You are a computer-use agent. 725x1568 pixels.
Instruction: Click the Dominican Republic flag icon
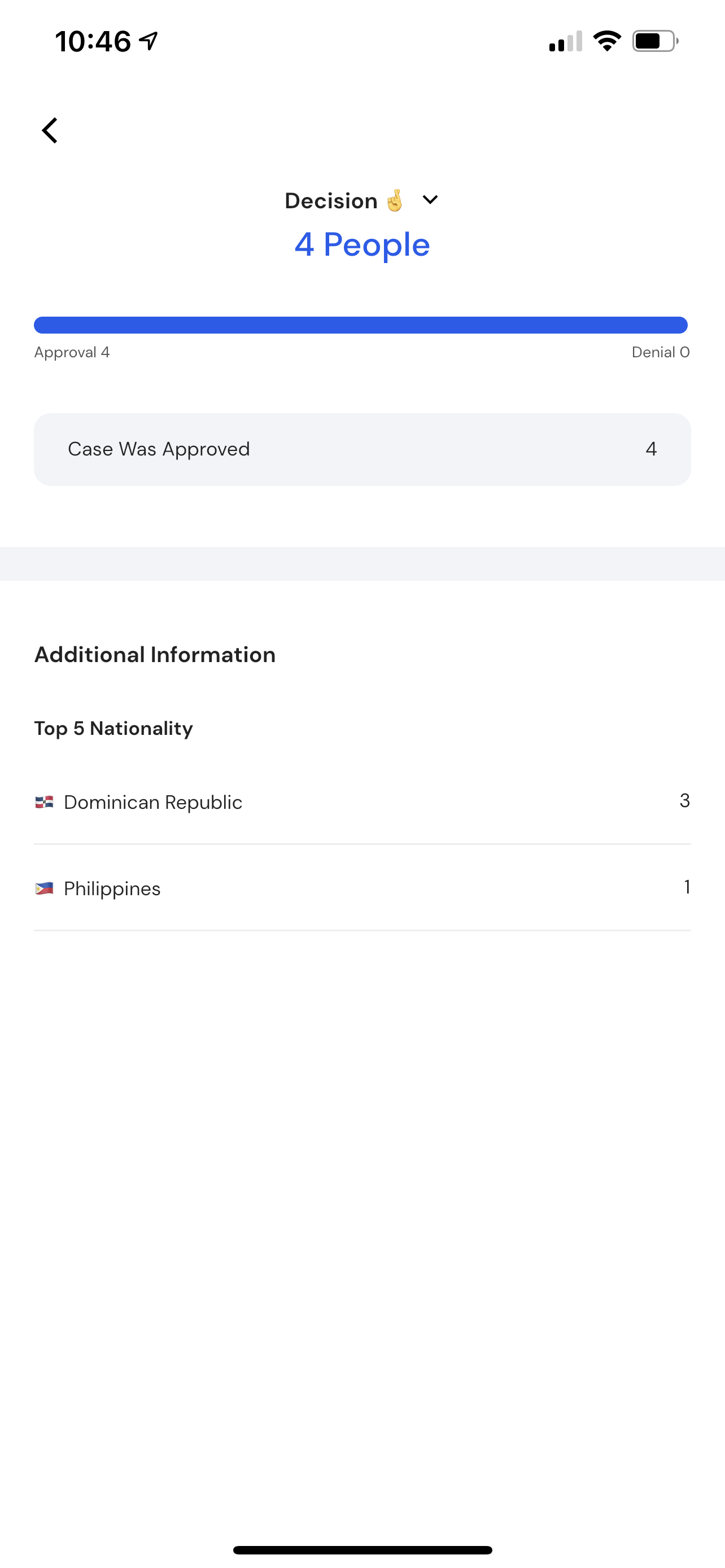(45, 801)
